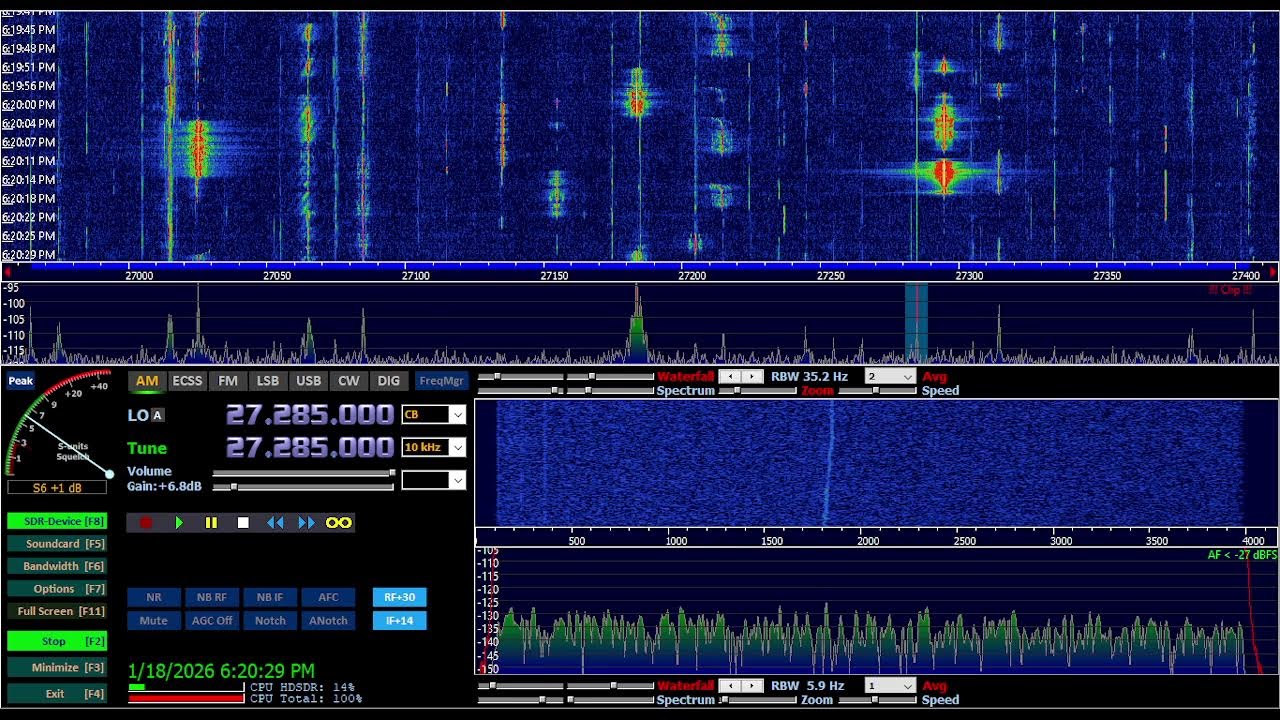Select FM mode
The image size is (1280, 720).
[228, 381]
